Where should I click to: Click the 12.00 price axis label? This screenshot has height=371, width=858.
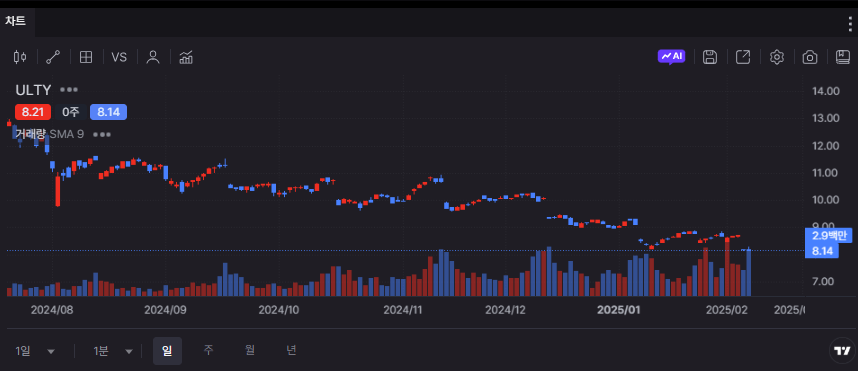(x=826, y=146)
